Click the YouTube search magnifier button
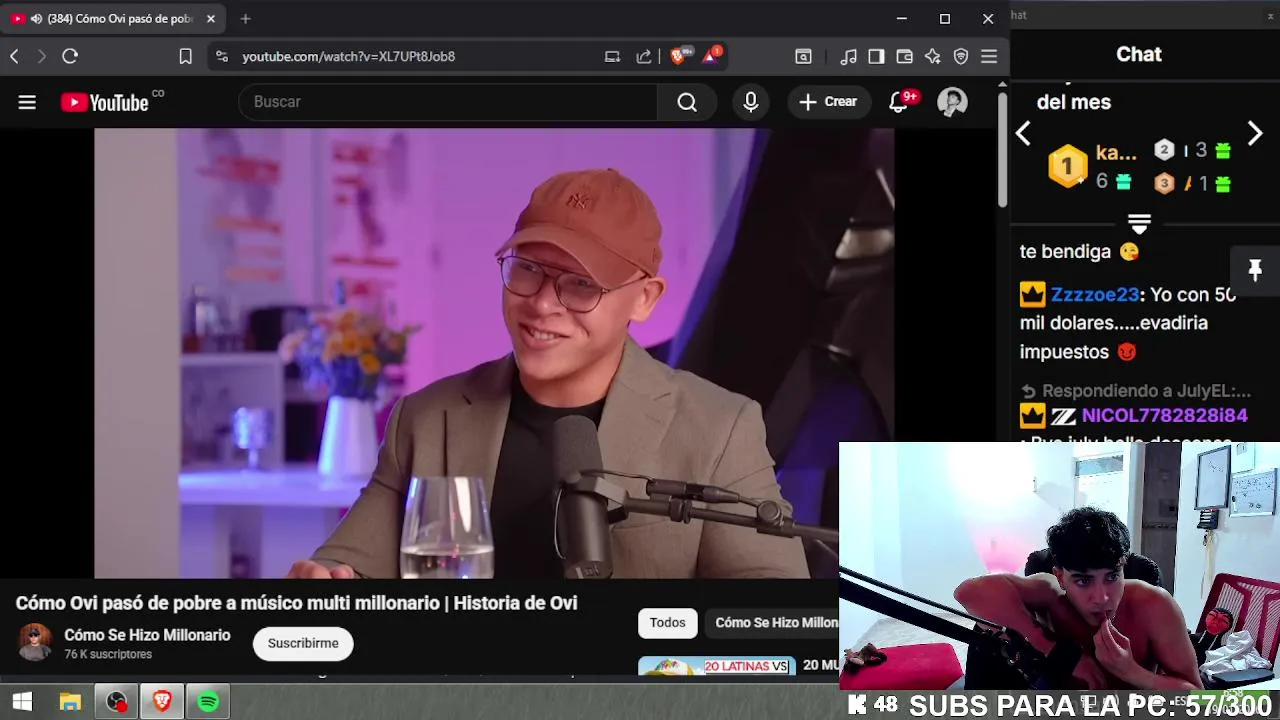This screenshot has width=1280, height=720. coord(687,102)
